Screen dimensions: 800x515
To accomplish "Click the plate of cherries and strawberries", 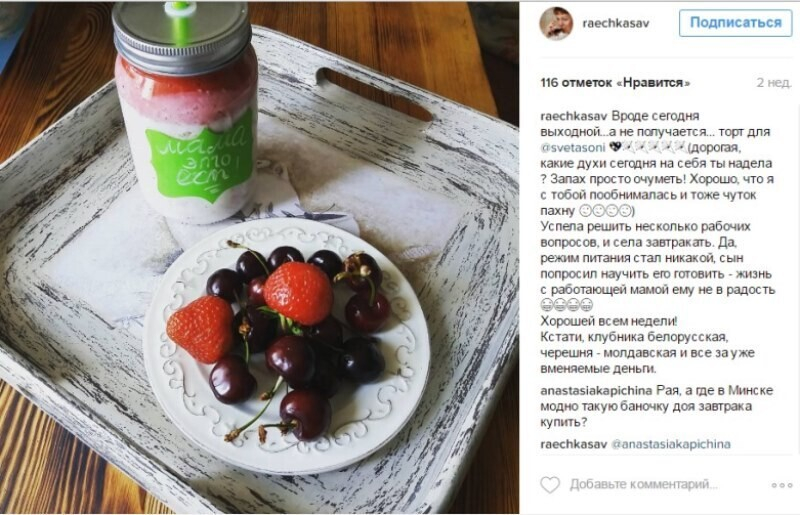I will pyautogui.click(x=286, y=346).
